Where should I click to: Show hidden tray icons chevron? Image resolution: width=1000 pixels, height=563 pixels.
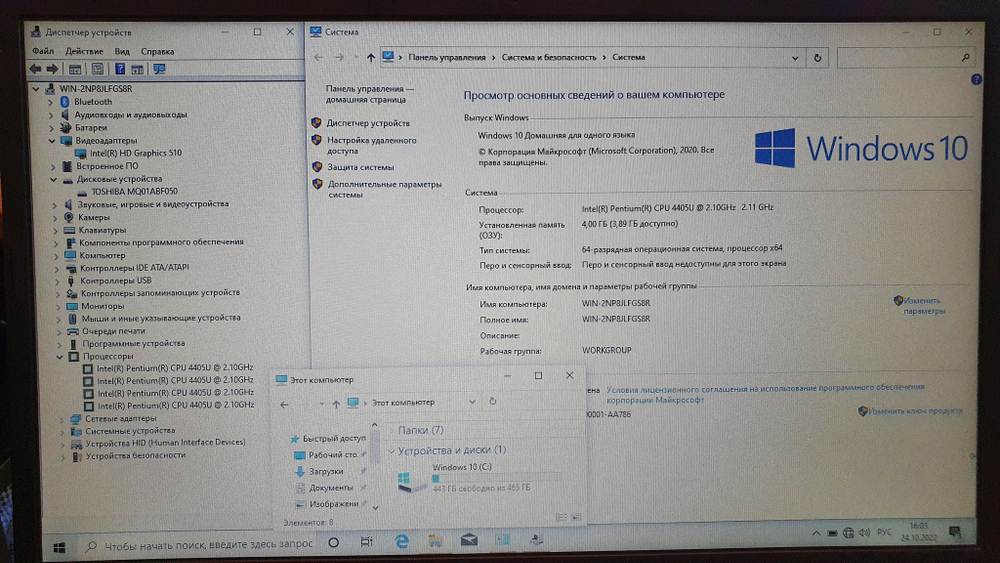coord(816,533)
